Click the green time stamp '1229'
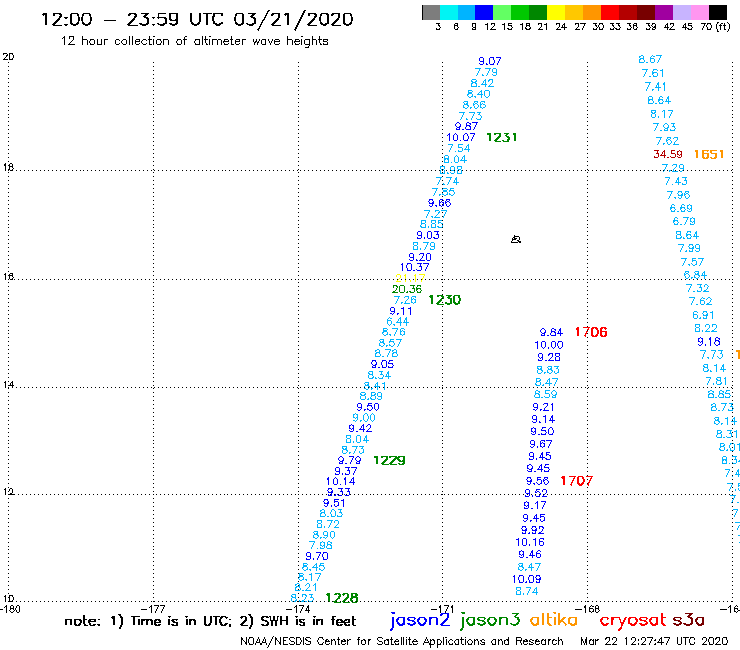Viewport: 740px width, 650px height. click(x=389, y=460)
